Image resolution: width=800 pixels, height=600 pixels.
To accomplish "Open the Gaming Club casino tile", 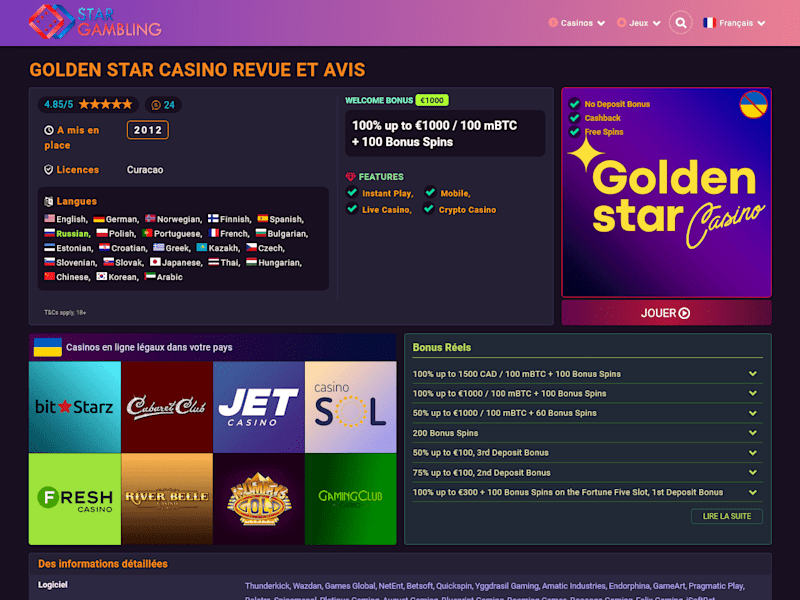I will coord(351,499).
